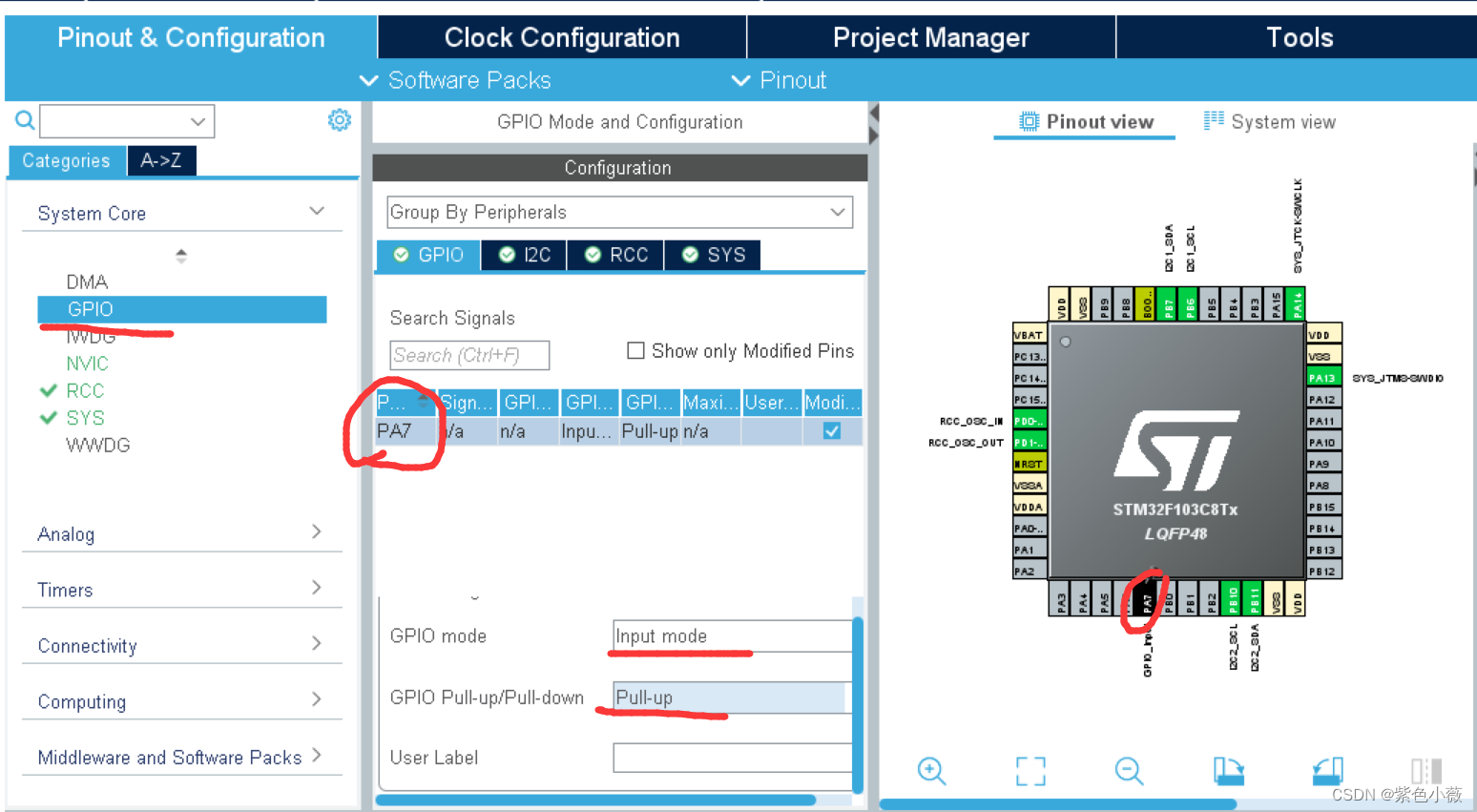The height and width of the screenshot is (812, 1477).
Task: Fit the chip to the view
Action: [x=1030, y=771]
